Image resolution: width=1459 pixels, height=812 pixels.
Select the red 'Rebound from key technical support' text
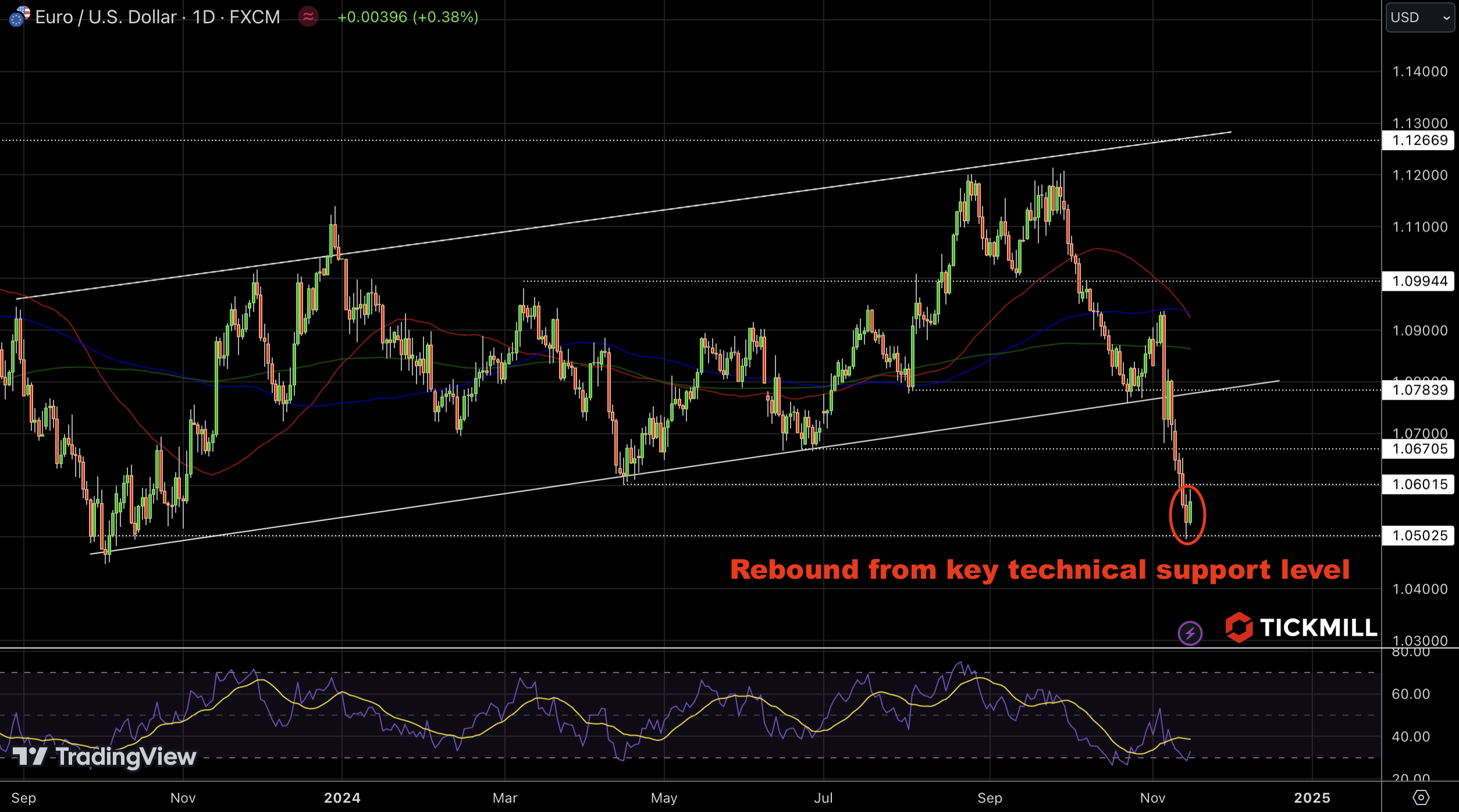1040,569
